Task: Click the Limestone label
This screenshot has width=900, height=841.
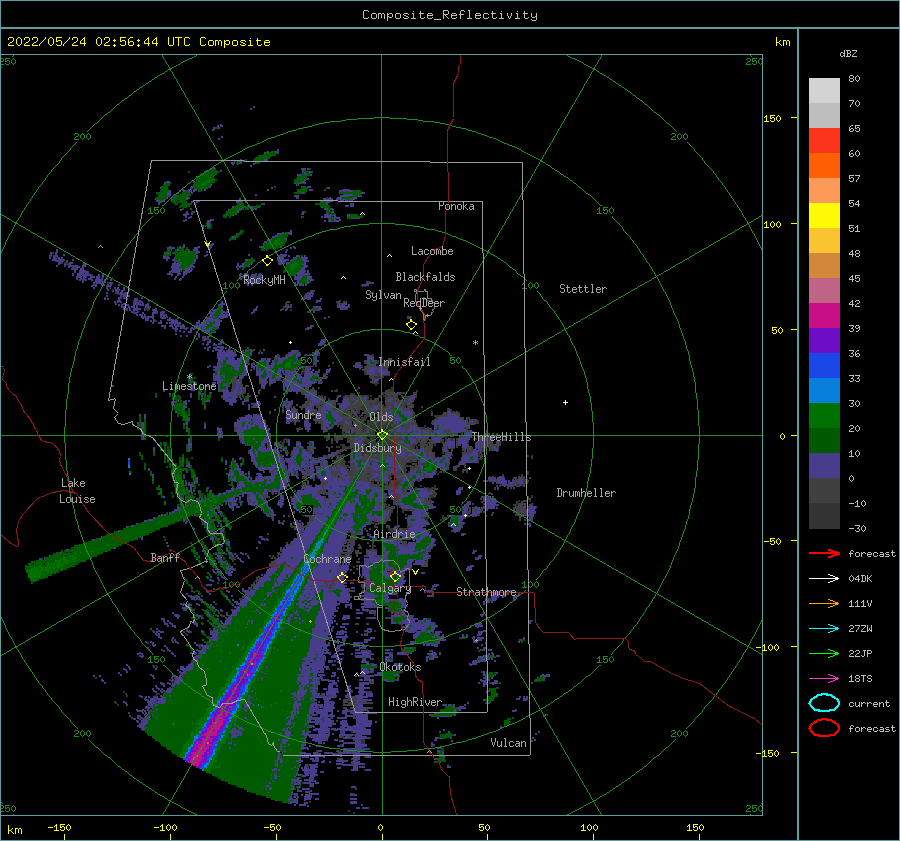Action: 189,386
